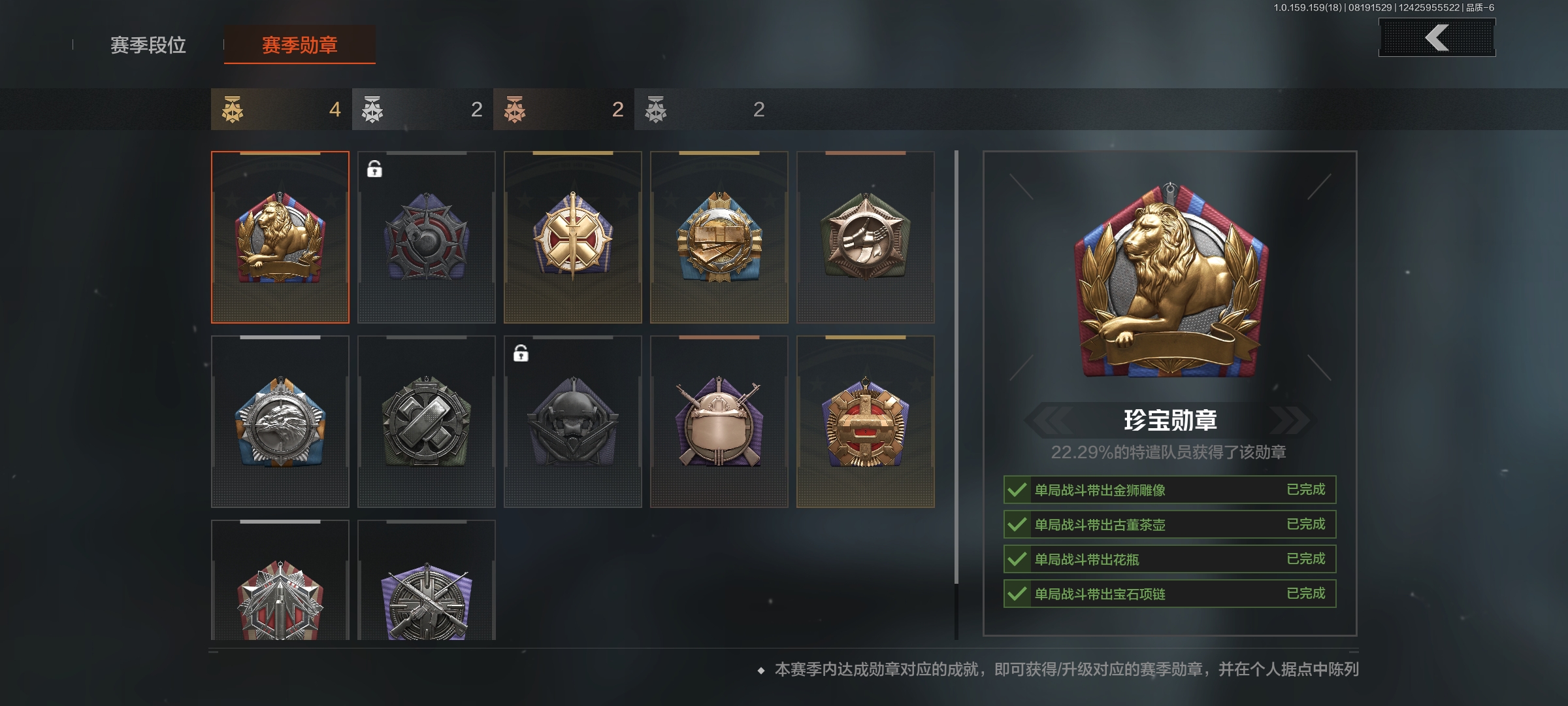Select the gold armored vehicle medal
The height and width of the screenshot is (706, 1568).
719,237
